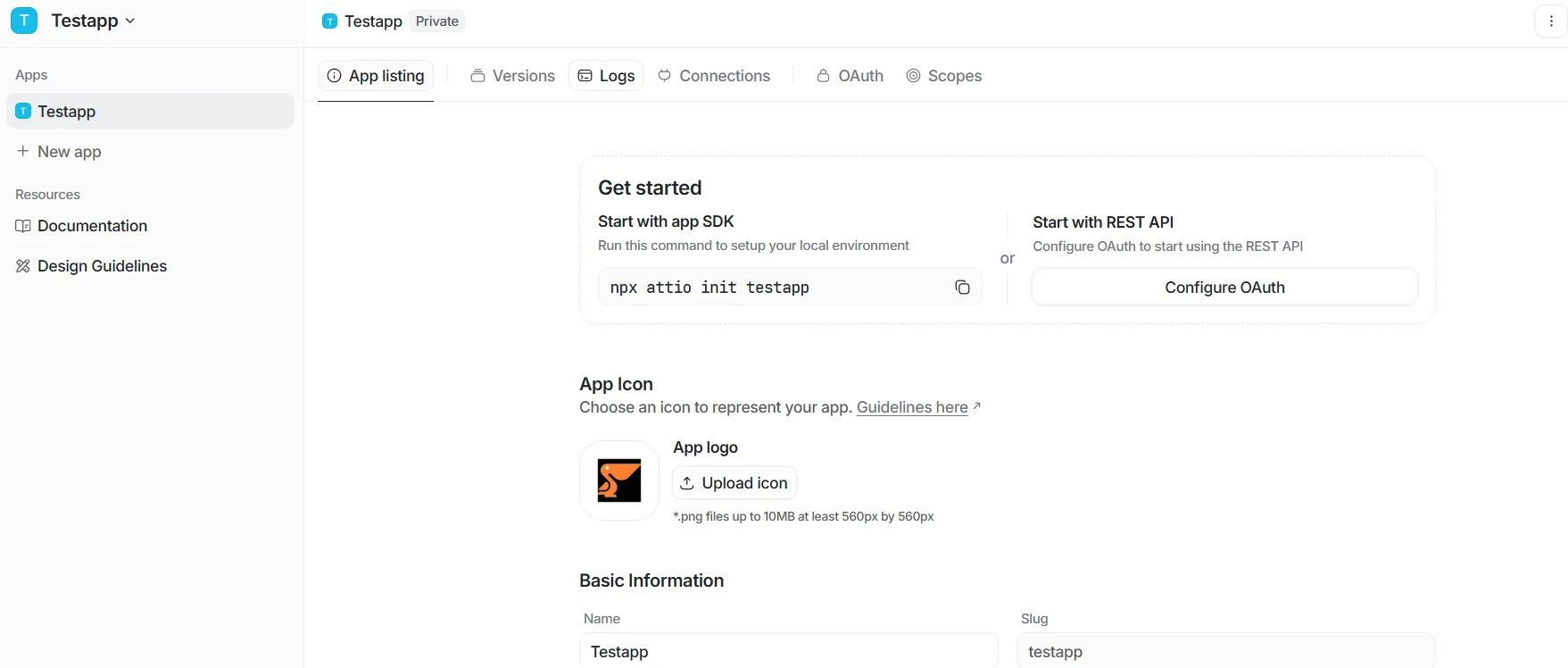Screen dimensions: 1568x668
Task: Open the three-dot options menu
Action: coord(1551,21)
